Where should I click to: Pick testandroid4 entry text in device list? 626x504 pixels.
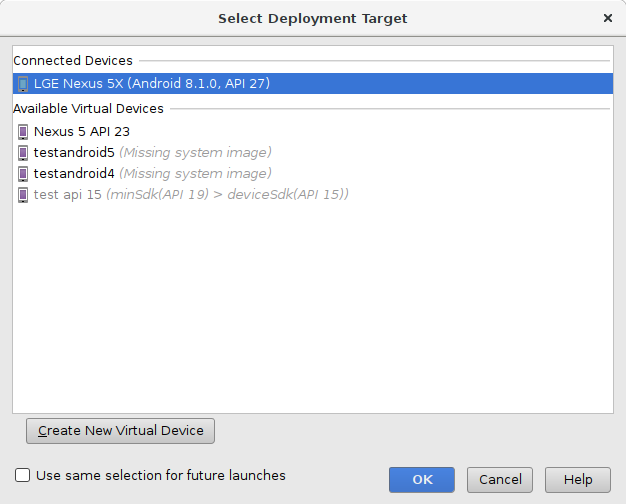(x=75, y=173)
